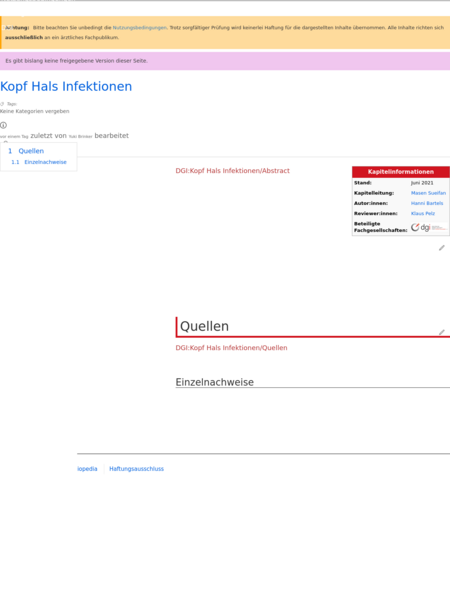Open author Hanni Bartels profile link
The image size is (450, 600).
coord(427,203)
